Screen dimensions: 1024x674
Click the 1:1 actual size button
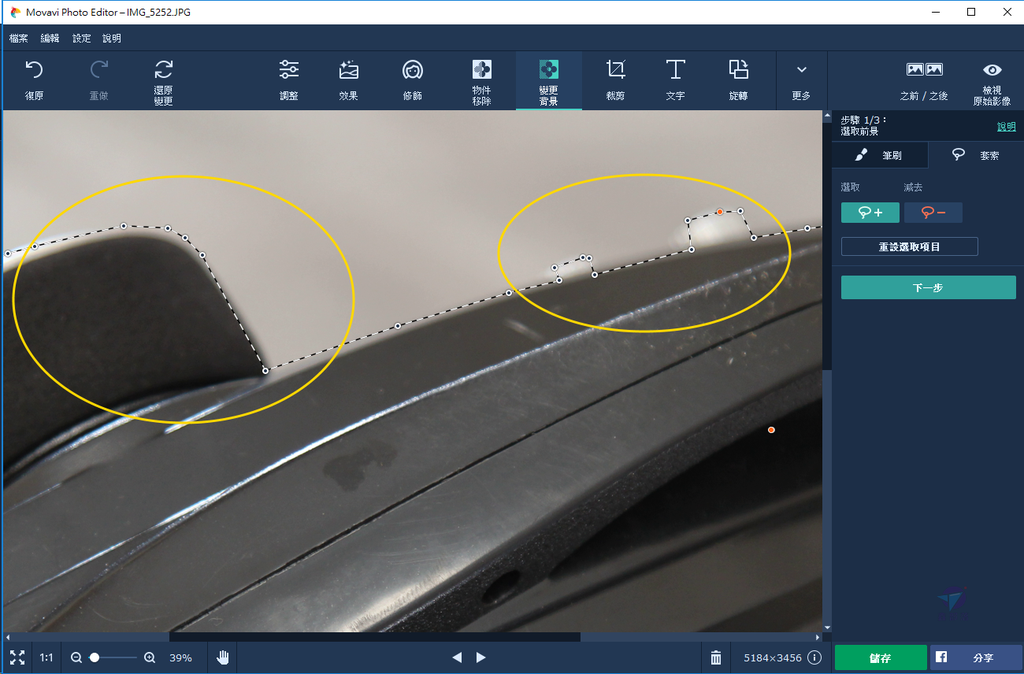coord(46,658)
